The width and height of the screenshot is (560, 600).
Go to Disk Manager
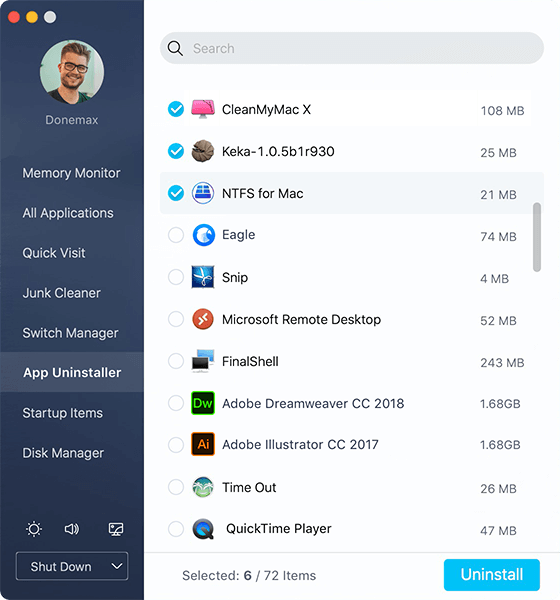point(63,453)
